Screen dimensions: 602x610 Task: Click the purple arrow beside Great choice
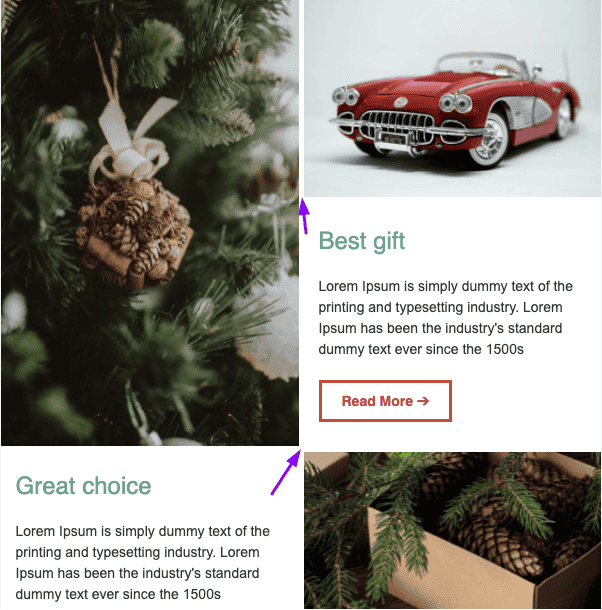coord(286,472)
